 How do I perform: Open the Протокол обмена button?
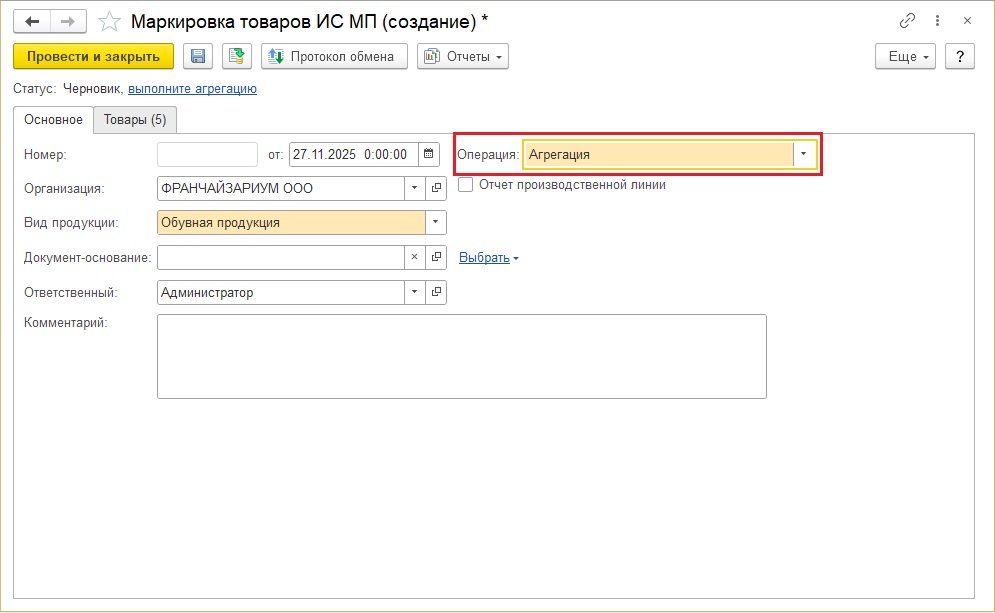[x=334, y=56]
